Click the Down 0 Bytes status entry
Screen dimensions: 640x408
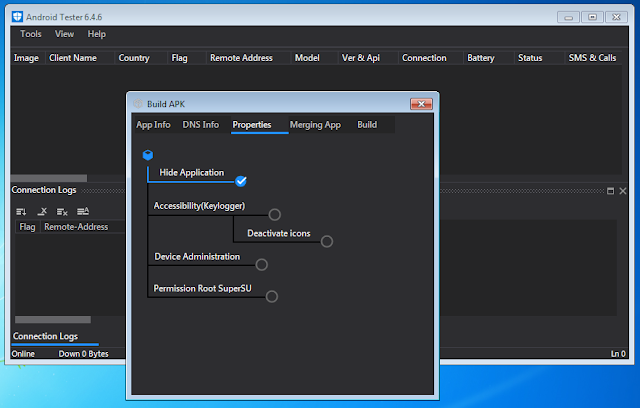pyautogui.click(x=84, y=354)
